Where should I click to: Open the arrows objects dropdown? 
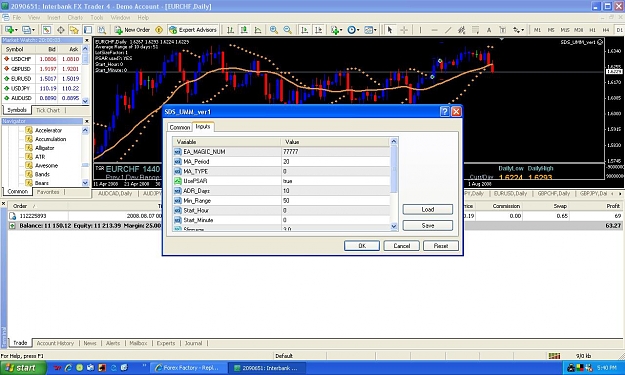(x=518, y=30)
